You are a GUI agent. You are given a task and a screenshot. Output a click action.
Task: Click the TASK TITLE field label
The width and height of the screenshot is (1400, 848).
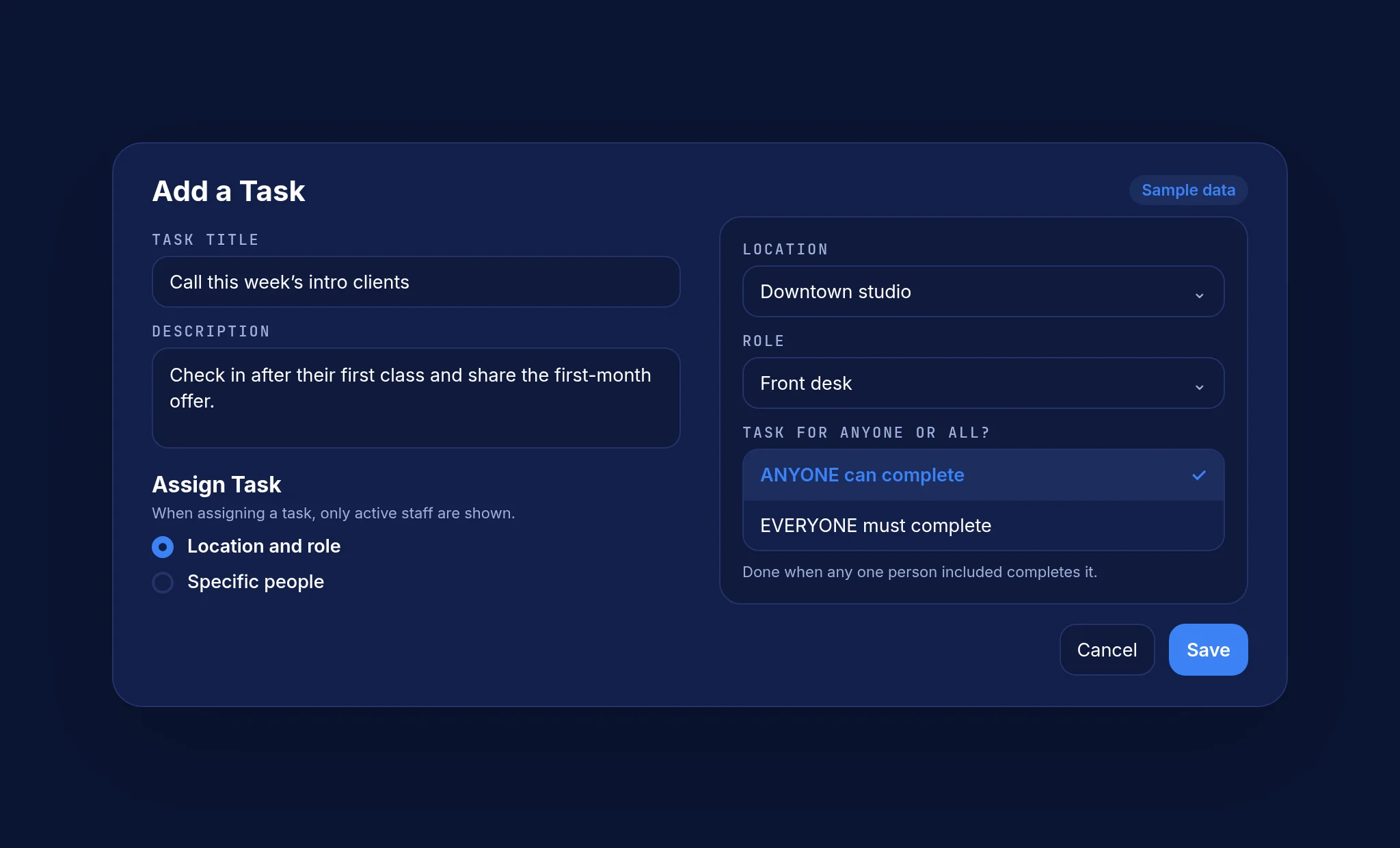[205, 240]
